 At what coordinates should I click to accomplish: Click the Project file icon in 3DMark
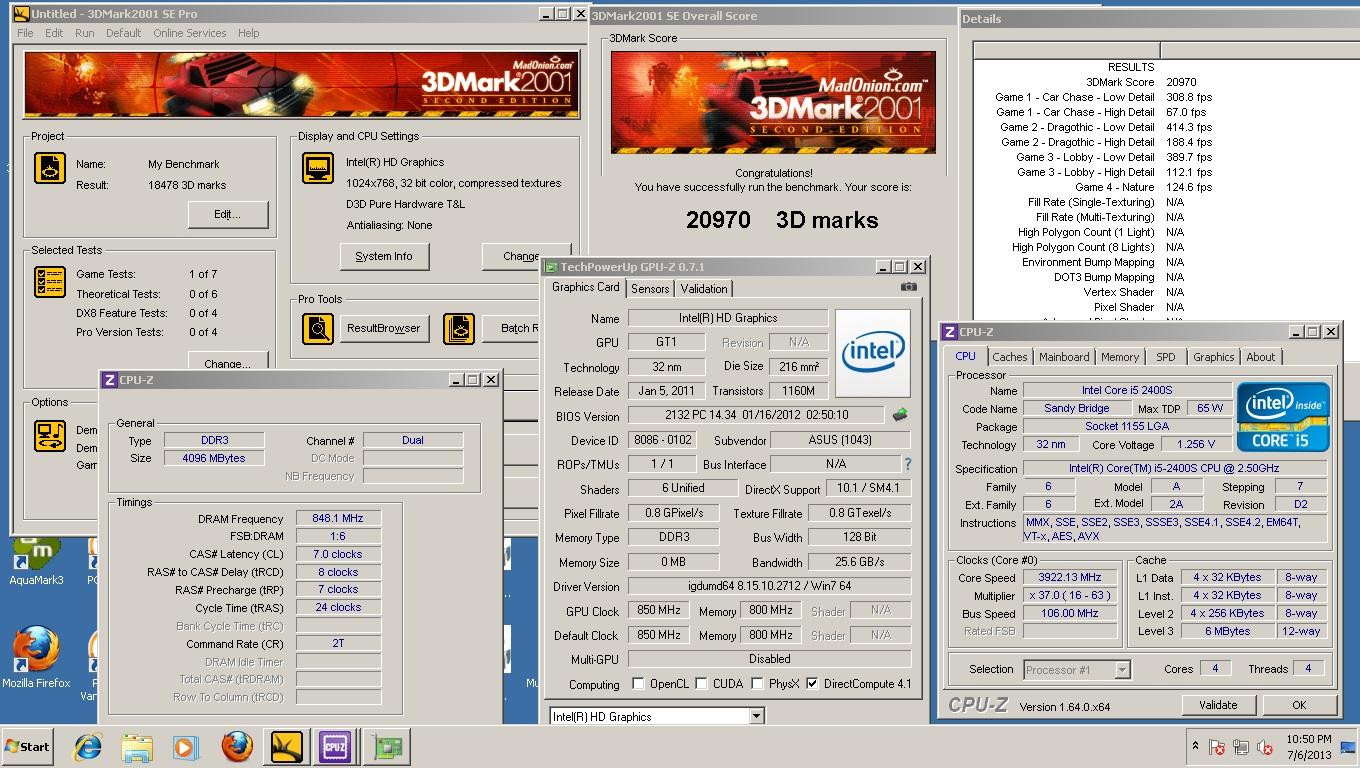[x=50, y=167]
